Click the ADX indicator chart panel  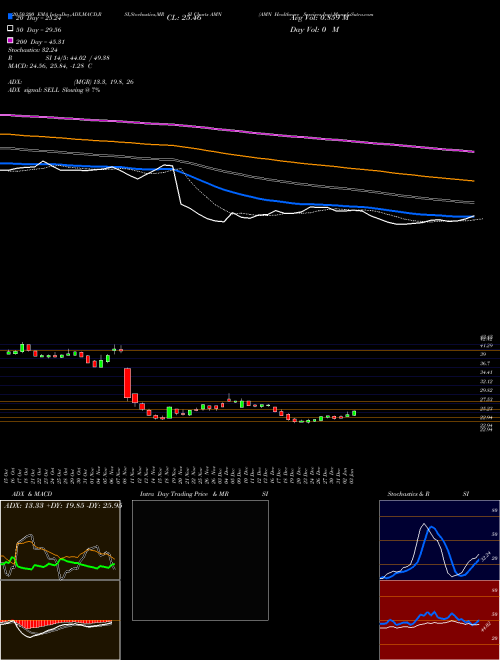60,540
